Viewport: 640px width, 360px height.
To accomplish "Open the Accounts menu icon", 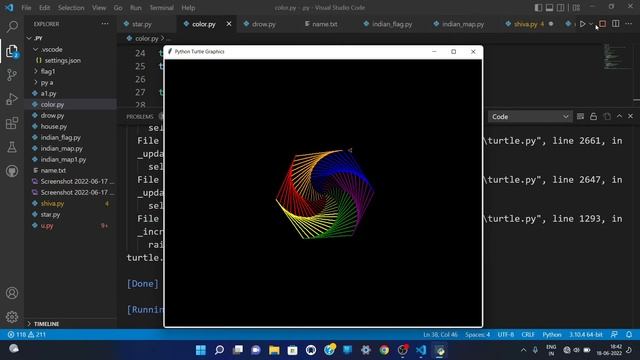I will tap(12, 293).
